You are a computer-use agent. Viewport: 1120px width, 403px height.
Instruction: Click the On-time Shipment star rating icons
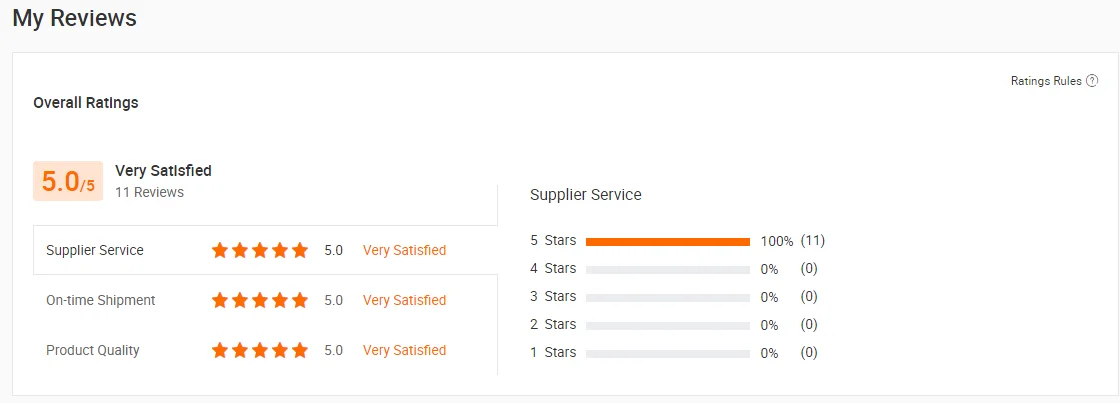click(x=260, y=300)
